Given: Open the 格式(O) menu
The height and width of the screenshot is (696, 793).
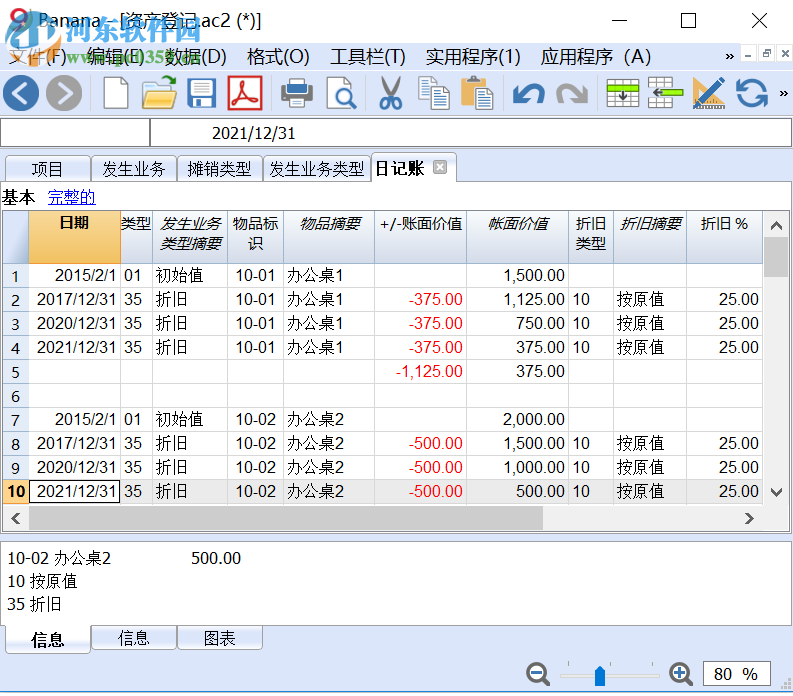Looking at the screenshot, I should pos(278,57).
